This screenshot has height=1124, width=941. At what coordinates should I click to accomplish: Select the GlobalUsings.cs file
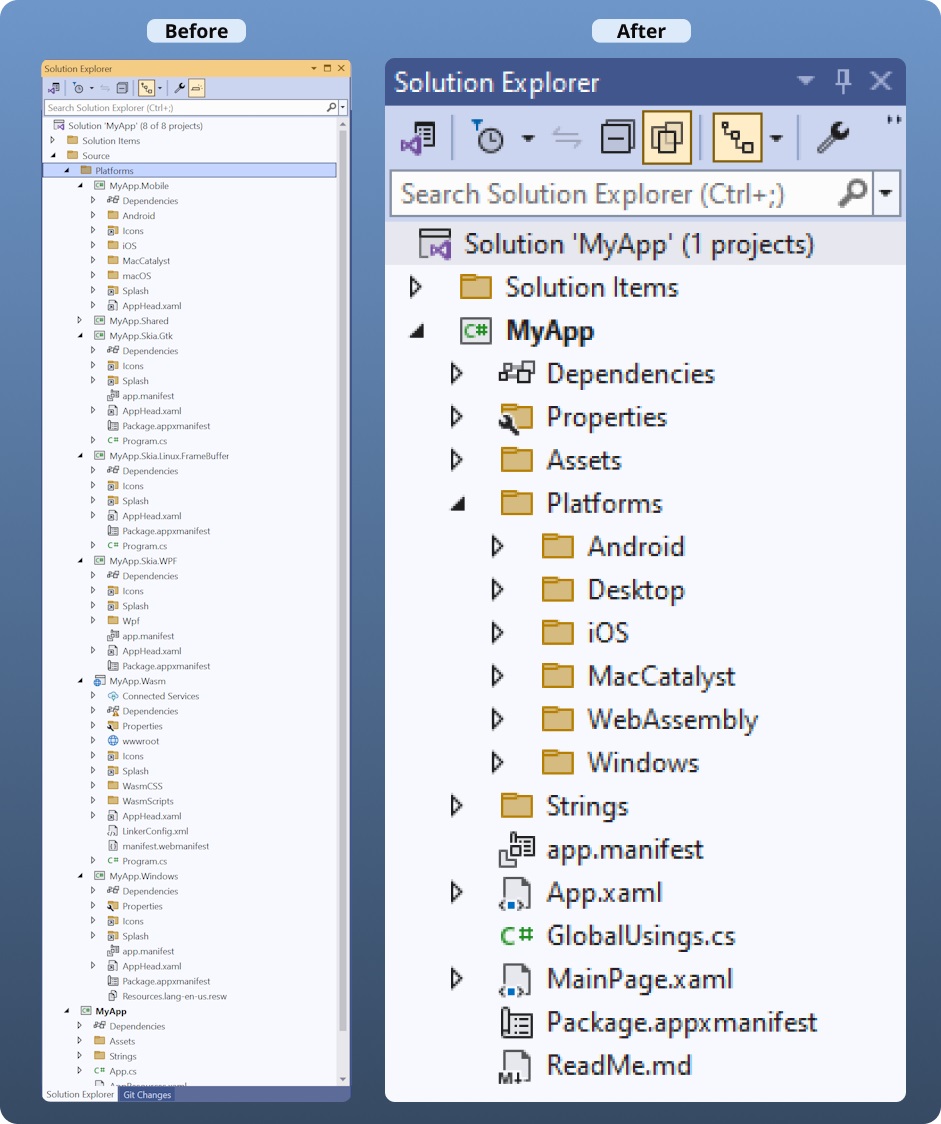click(x=640, y=936)
